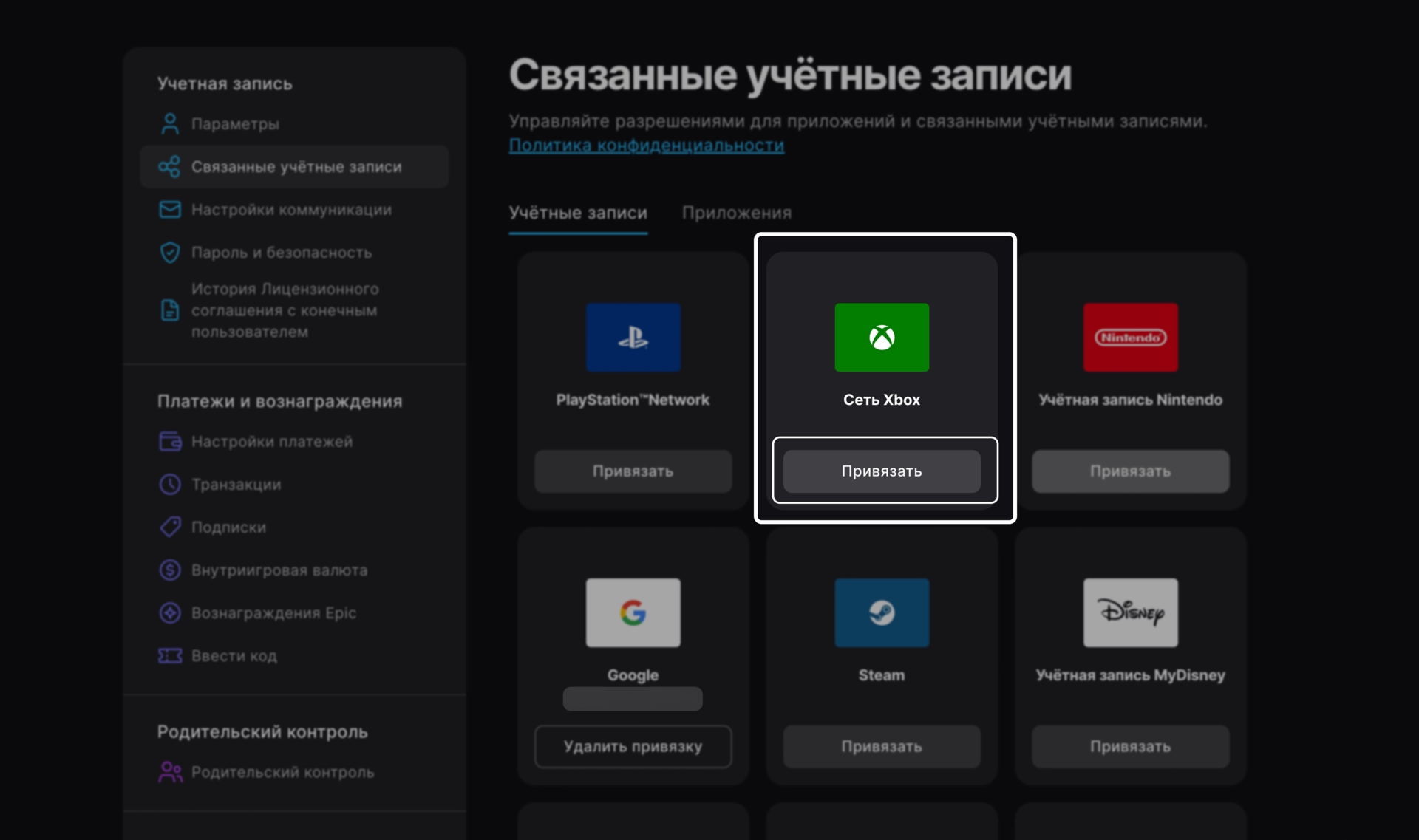Select the Вознаграждения Epic icon

point(171,613)
